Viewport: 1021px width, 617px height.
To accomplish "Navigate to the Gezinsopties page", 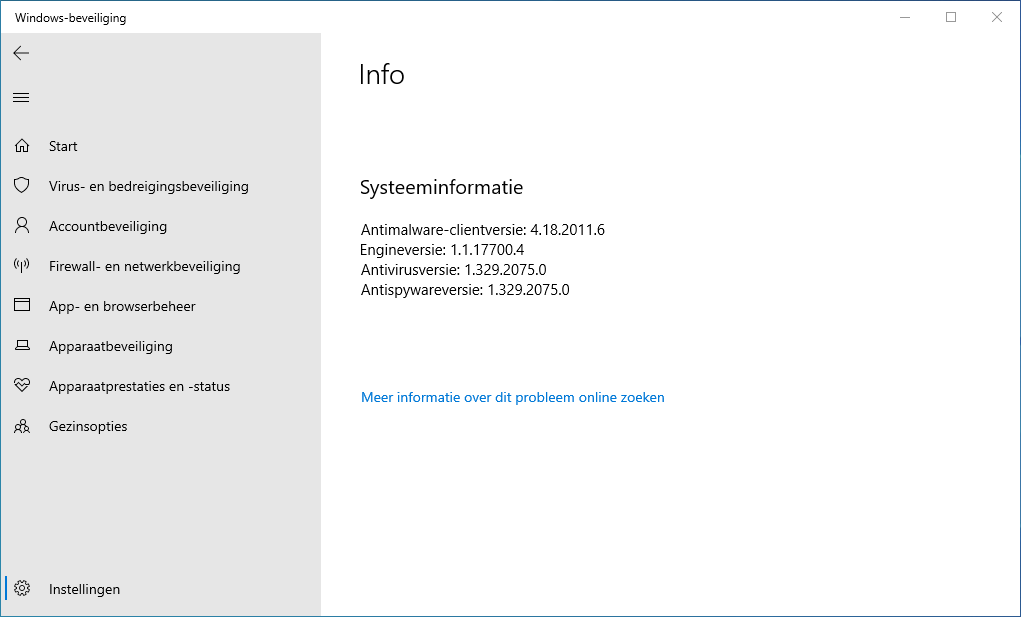I will [88, 426].
